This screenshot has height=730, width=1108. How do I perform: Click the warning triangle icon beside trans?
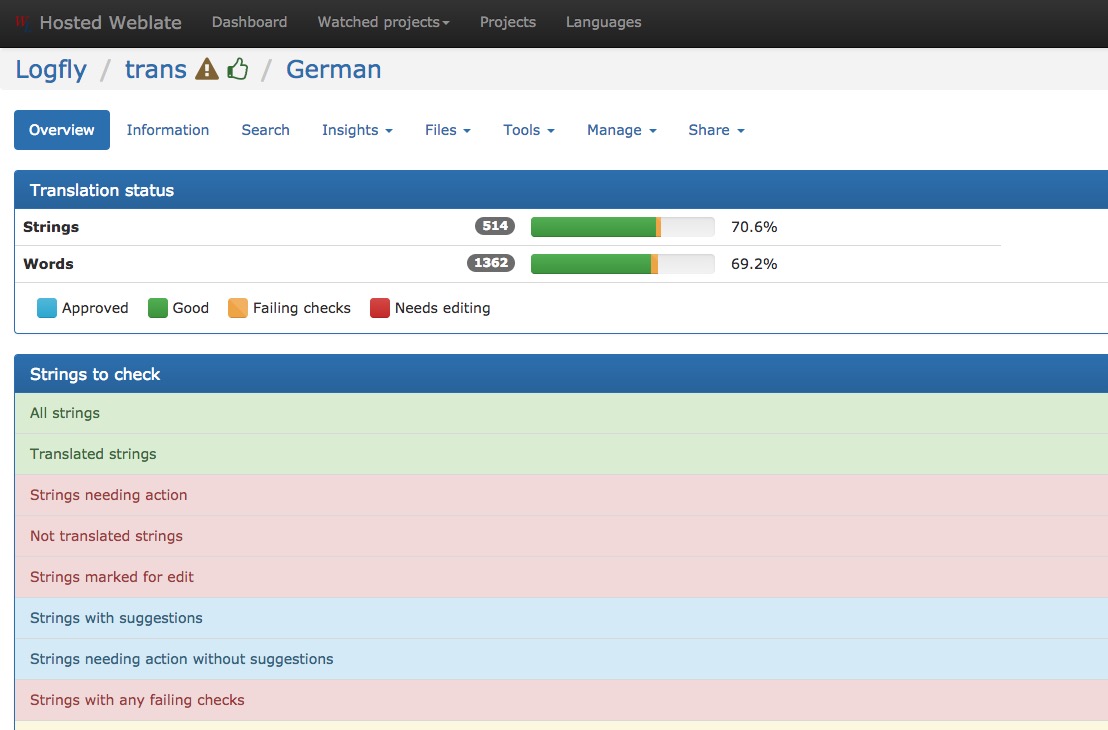(x=206, y=69)
